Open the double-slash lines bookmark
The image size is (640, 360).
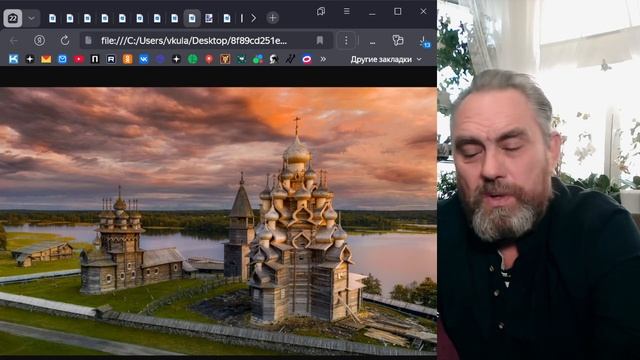[x=290, y=60]
